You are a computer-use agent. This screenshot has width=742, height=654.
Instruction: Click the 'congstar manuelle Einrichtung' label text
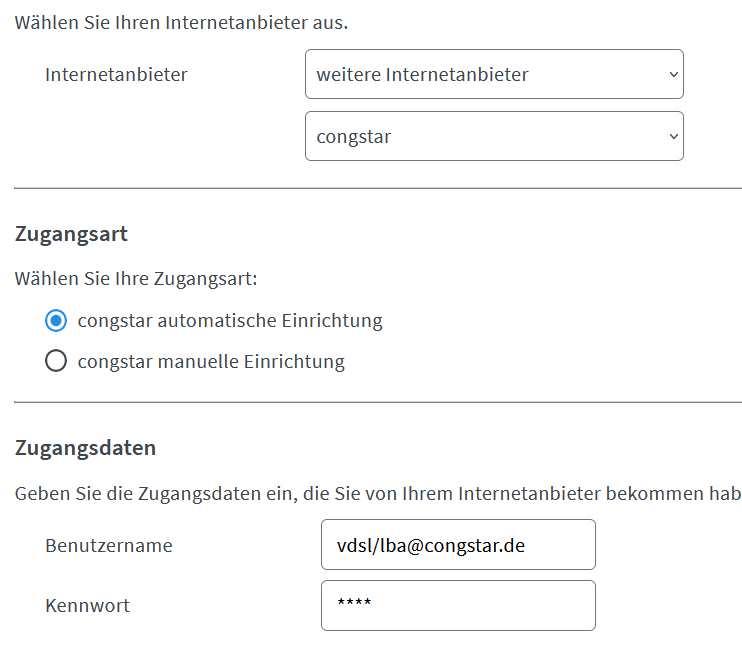(x=210, y=362)
